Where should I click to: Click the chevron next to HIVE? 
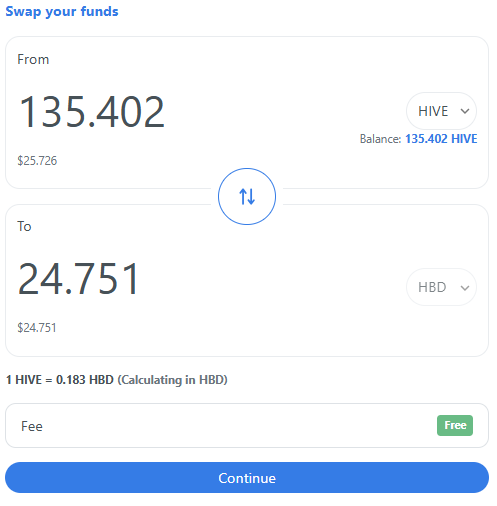point(465,111)
